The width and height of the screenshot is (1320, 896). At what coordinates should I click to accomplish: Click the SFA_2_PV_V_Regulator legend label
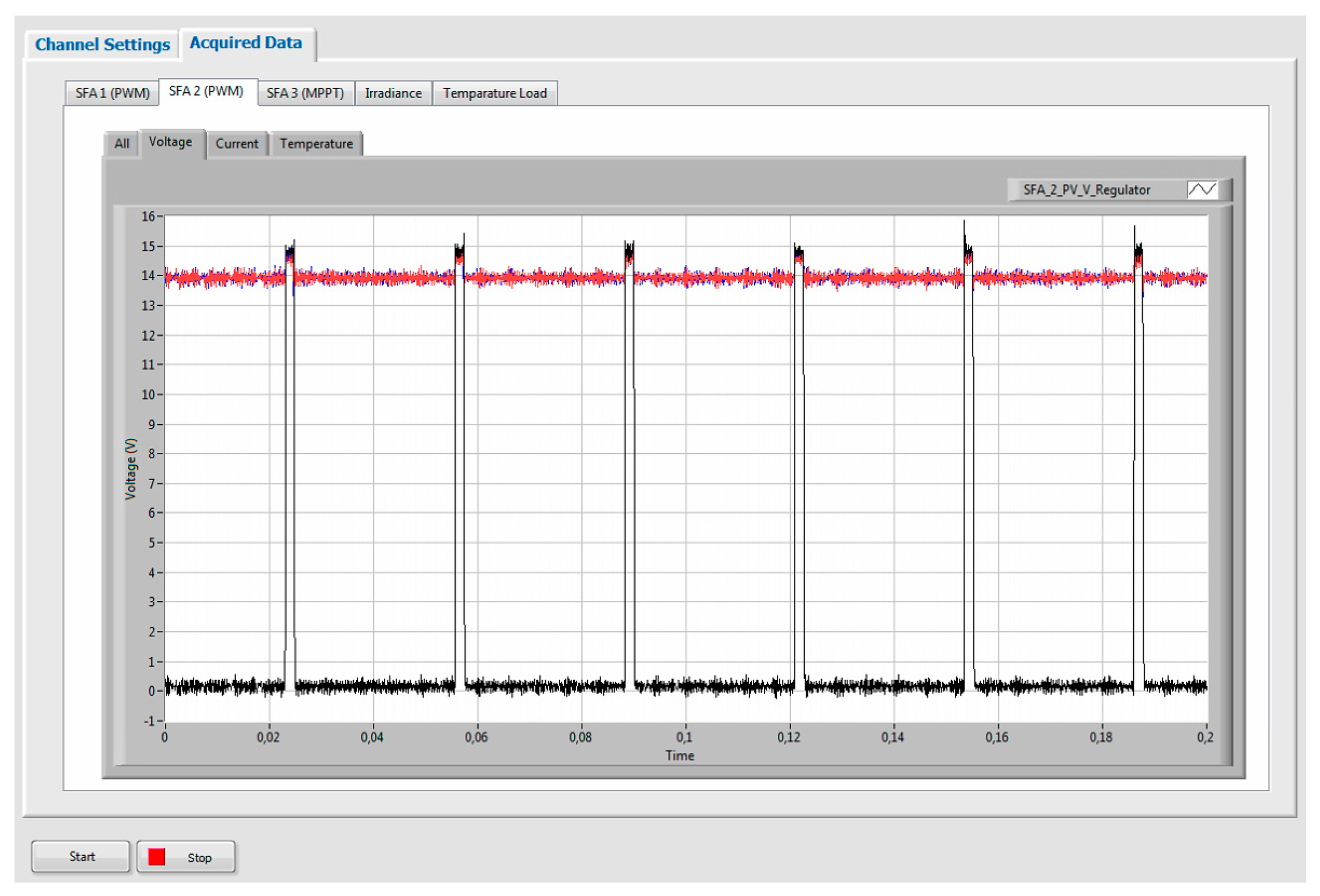click(x=1086, y=189)
